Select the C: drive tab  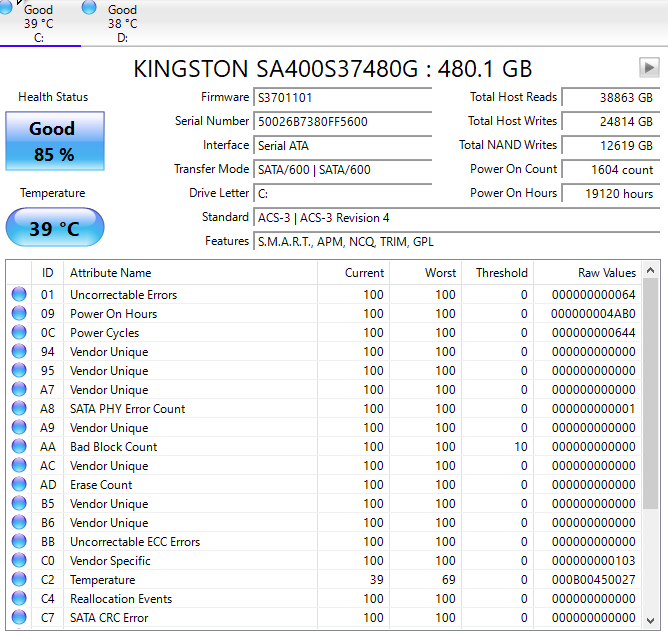pyautogui.click(x=38, y=23)
